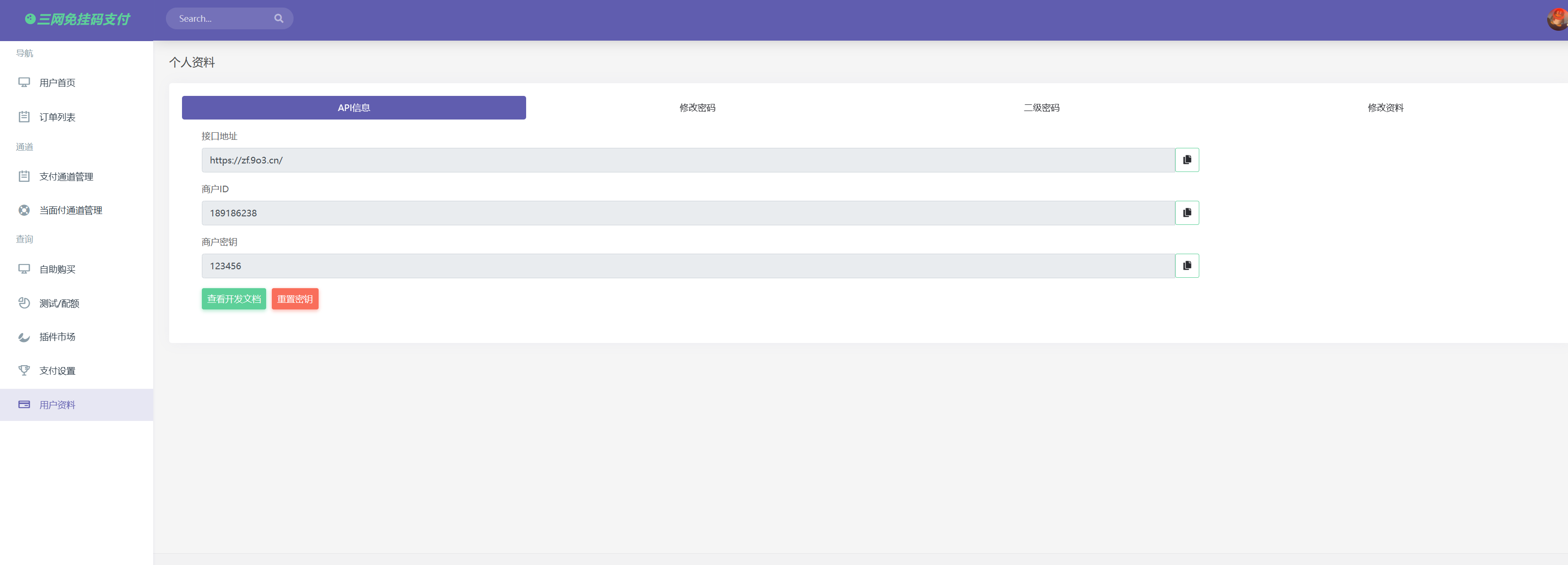The image size is (1568, 565).
Task: Open the 二级密码 tab
Action: click(1041, 108)
